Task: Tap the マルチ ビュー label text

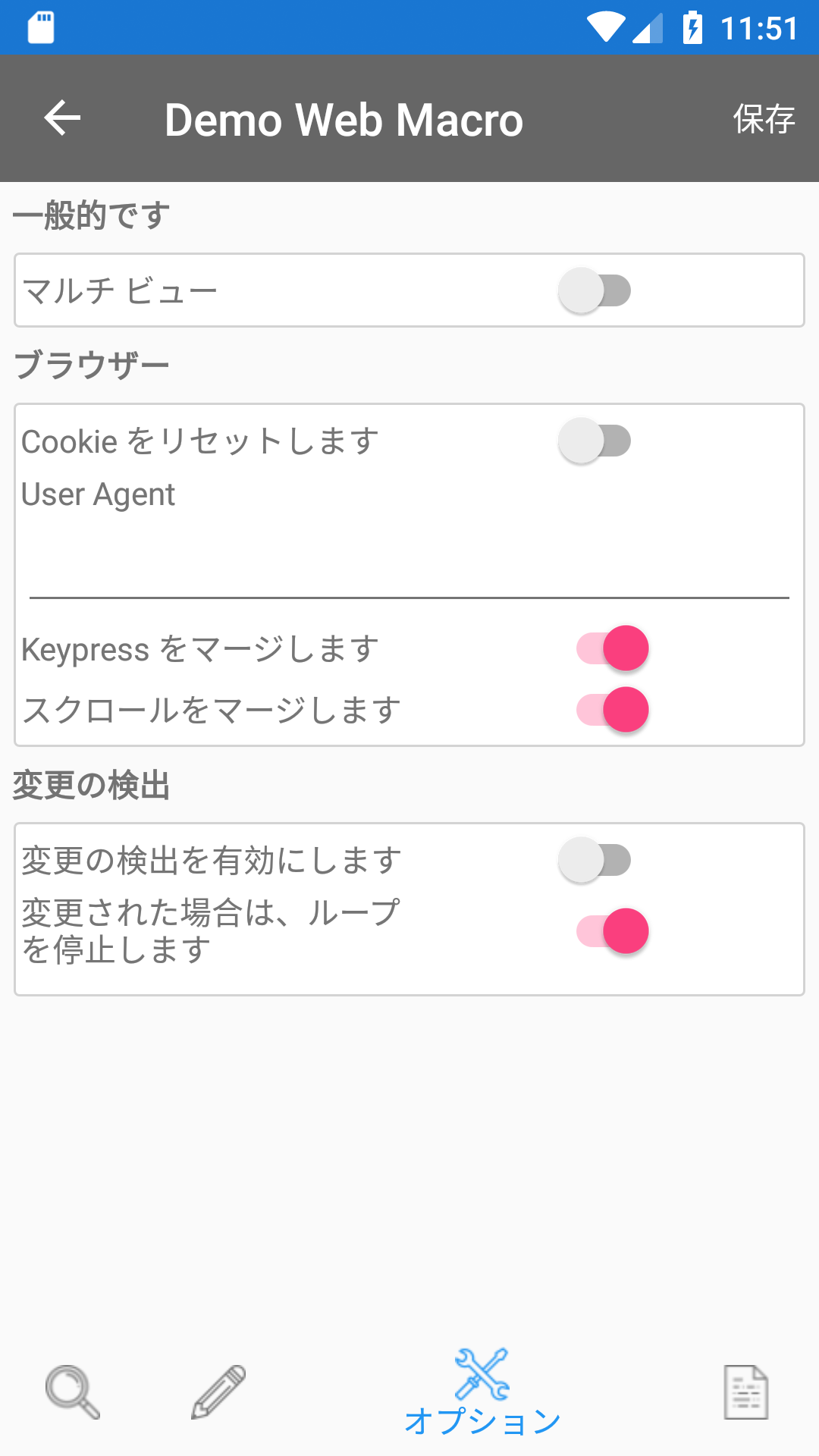Action: (120, 290)
